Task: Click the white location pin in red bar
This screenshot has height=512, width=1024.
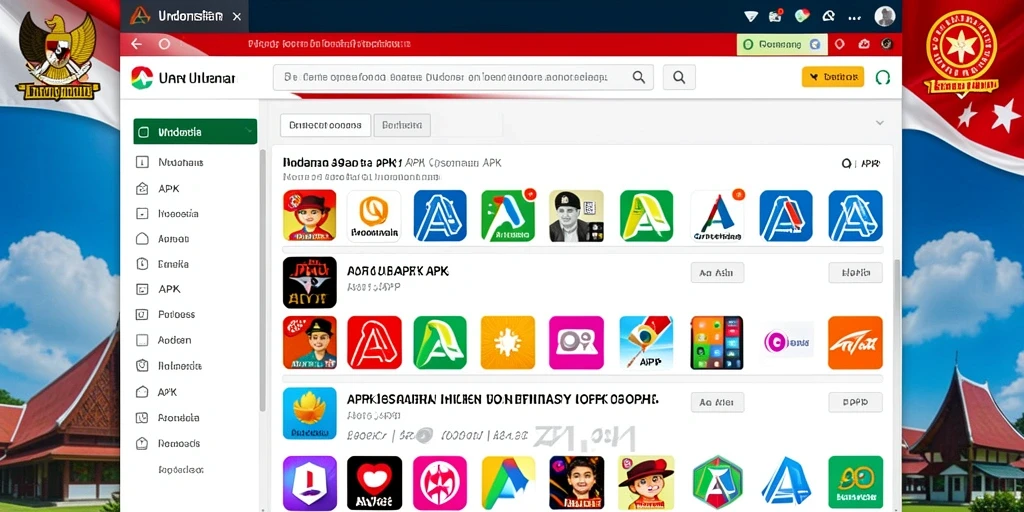Action: [x=840, y=44]
